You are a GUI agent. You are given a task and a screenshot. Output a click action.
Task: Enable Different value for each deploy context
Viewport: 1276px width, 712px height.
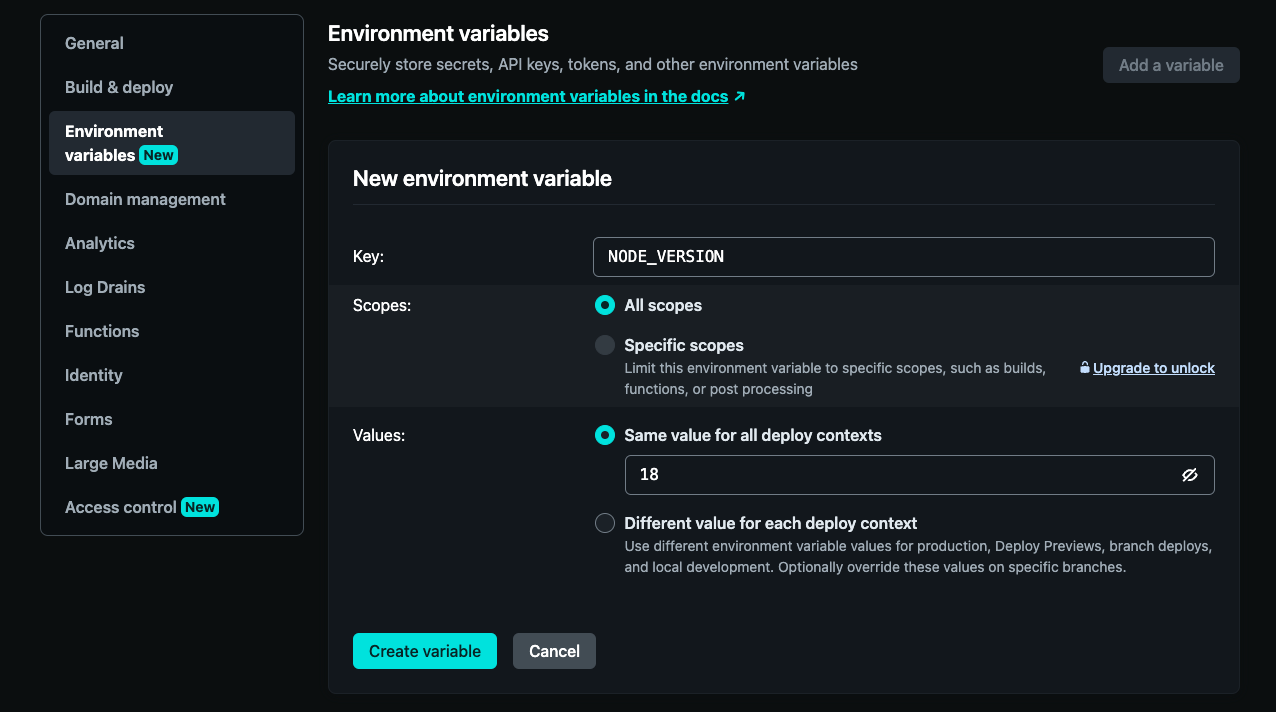pyautogui.click(x=604, y=523)
